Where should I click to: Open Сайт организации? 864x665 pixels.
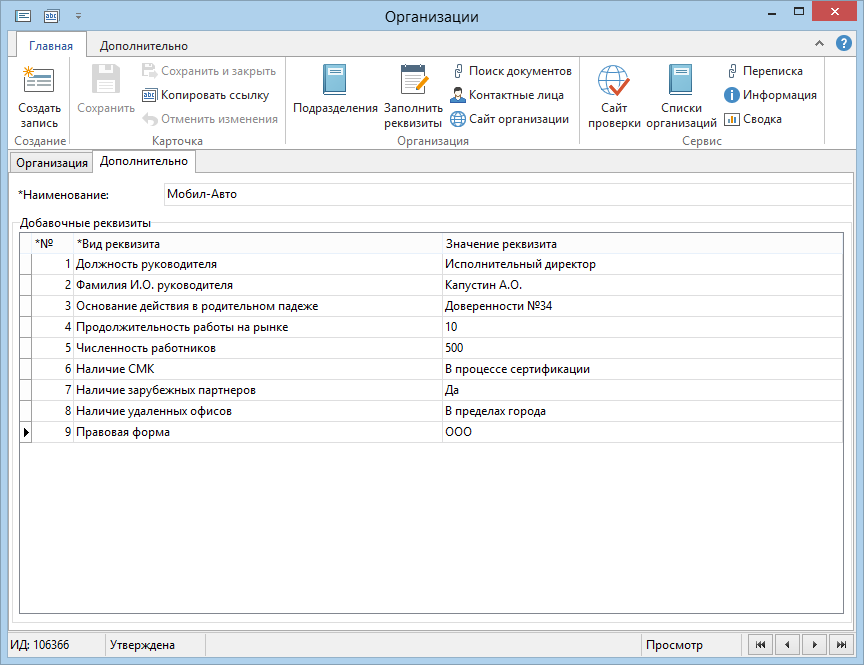pos(510,119)
